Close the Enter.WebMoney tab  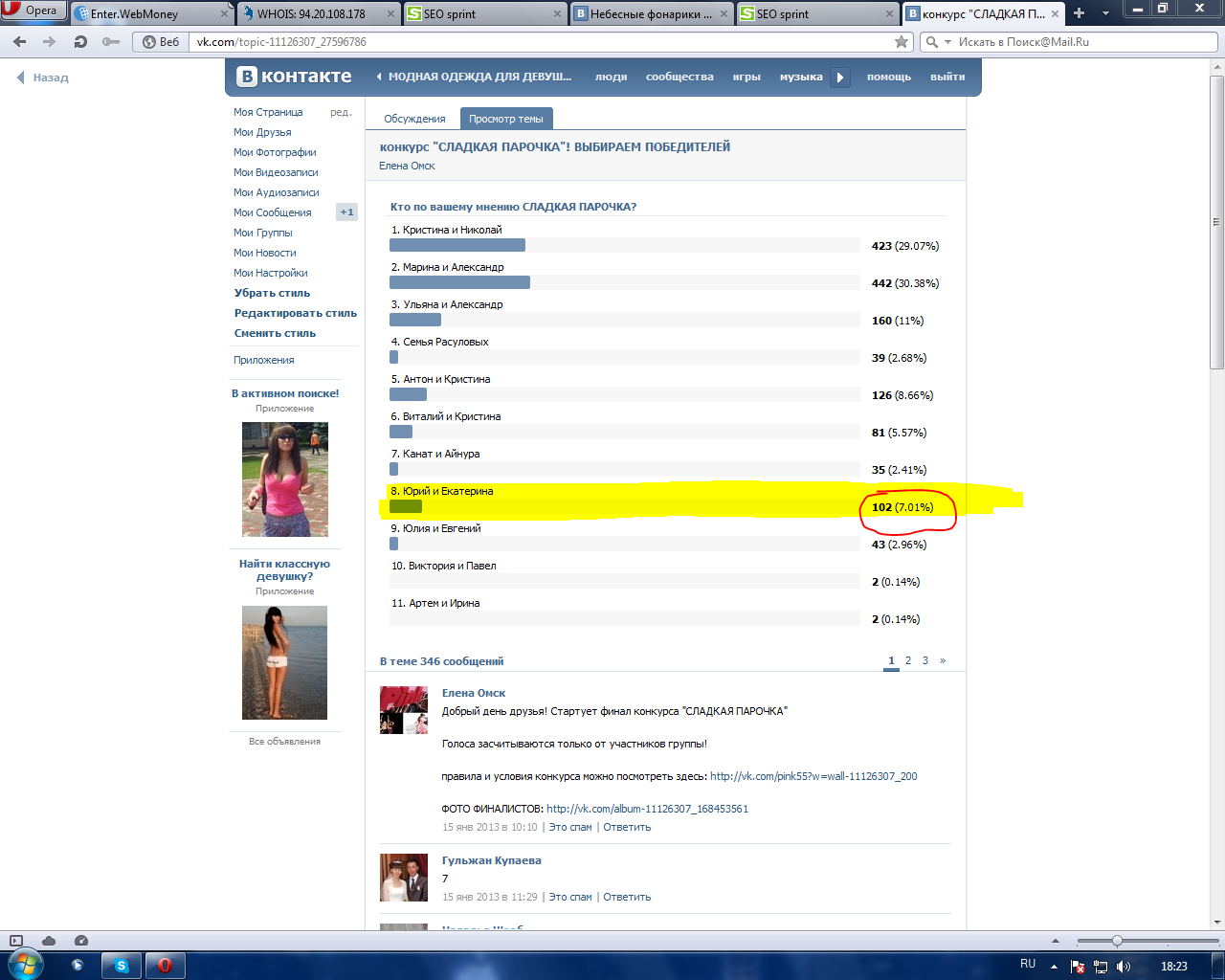pyautogui.click(x=225, y=14)
